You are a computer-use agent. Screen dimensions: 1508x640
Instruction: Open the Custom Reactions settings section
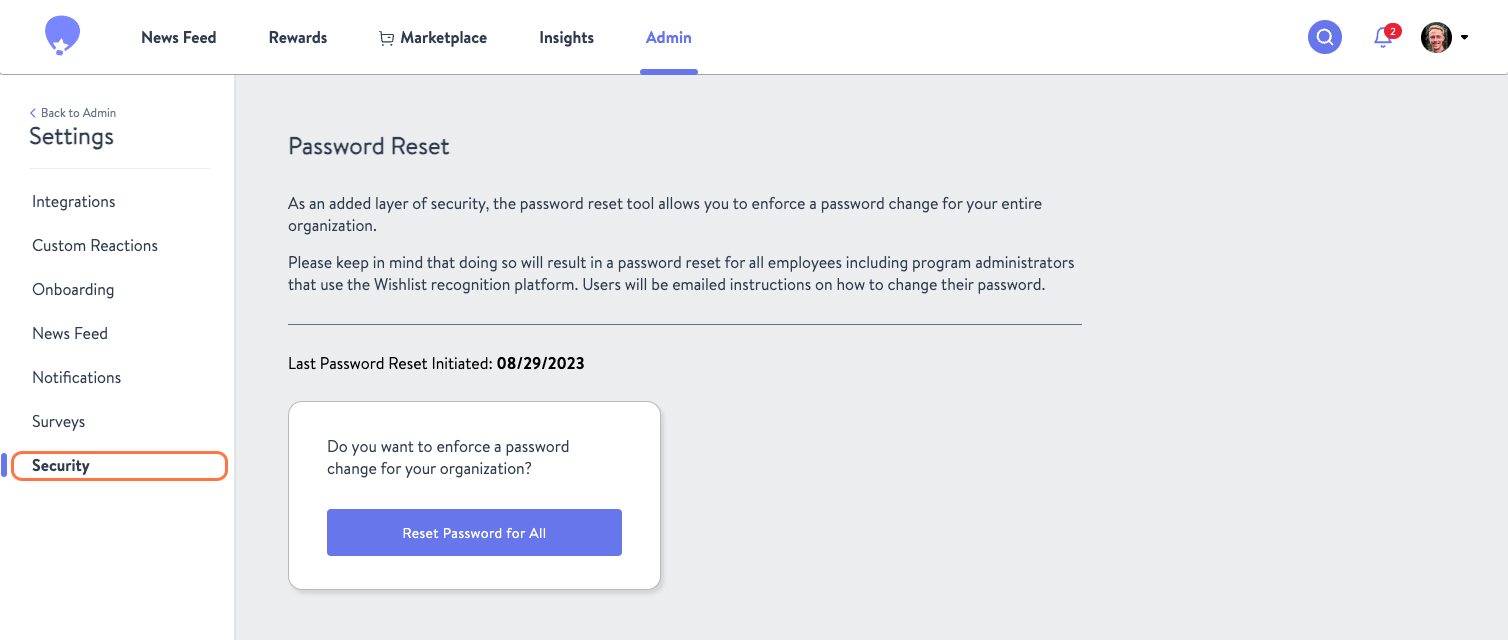click(95, 245)
